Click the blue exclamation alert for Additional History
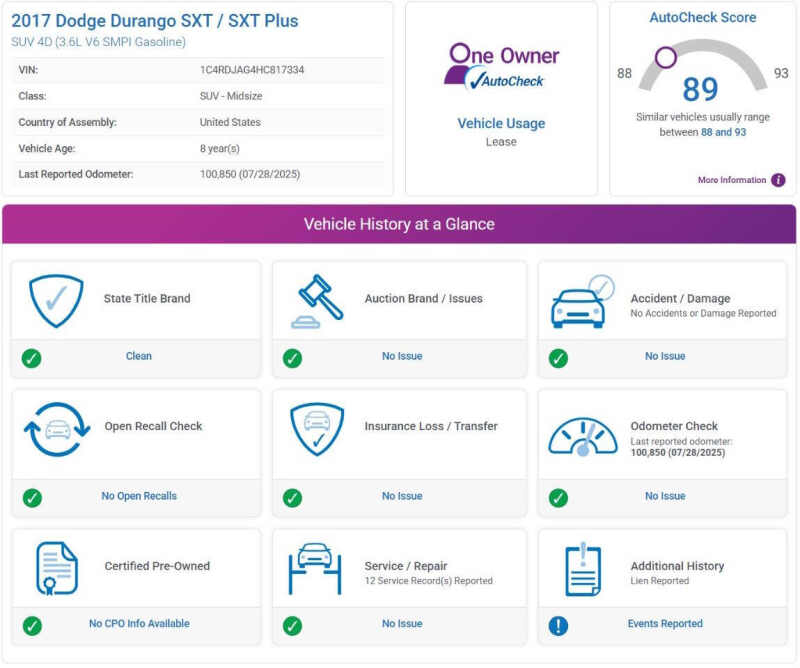 point(558,625)
